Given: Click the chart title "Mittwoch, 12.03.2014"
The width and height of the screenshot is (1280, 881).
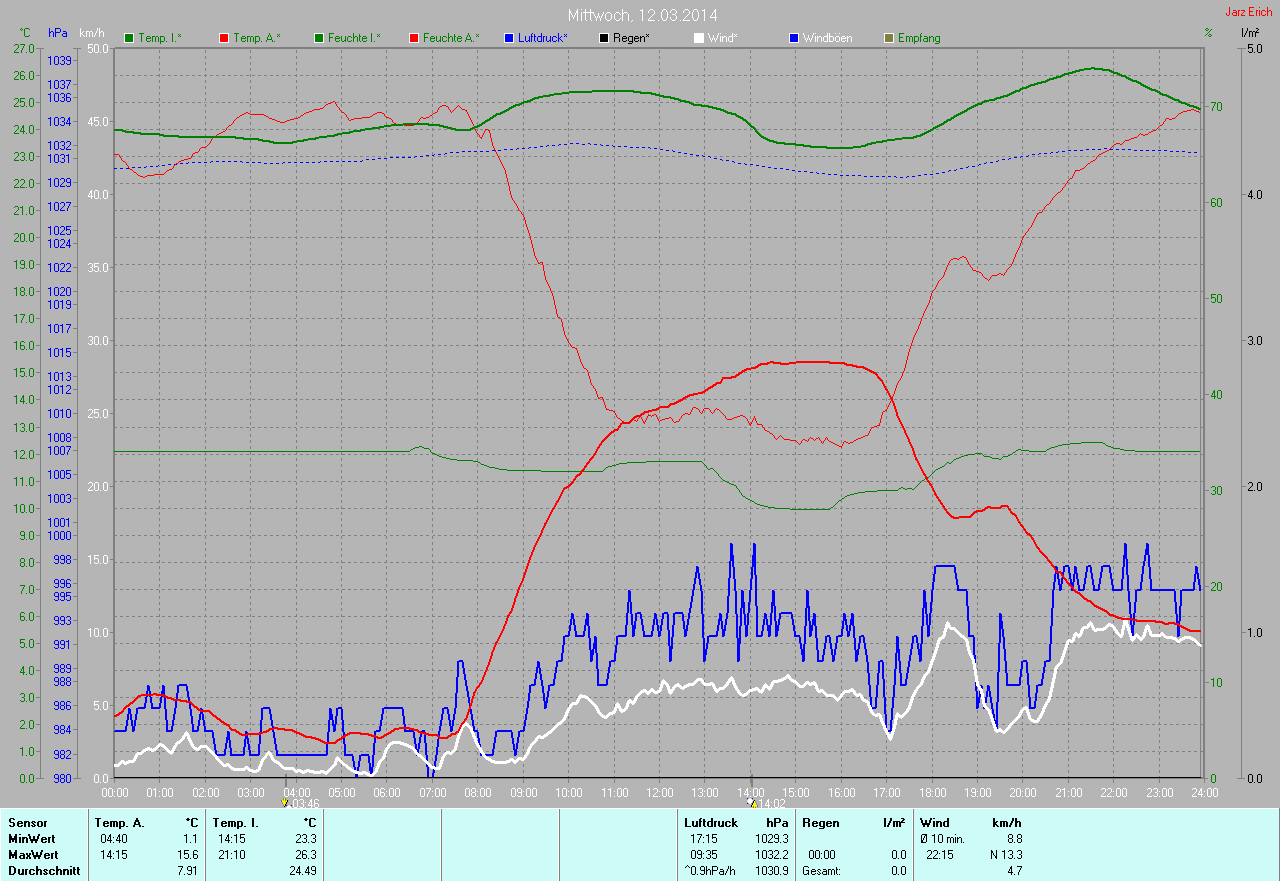Looking at the screenshot, I should click(x=642, y=15).
